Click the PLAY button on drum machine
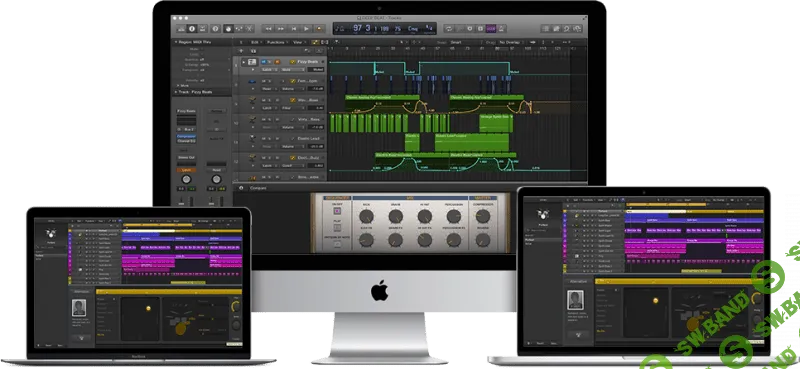The image size is (800, 369). click(x=337, y=229)
